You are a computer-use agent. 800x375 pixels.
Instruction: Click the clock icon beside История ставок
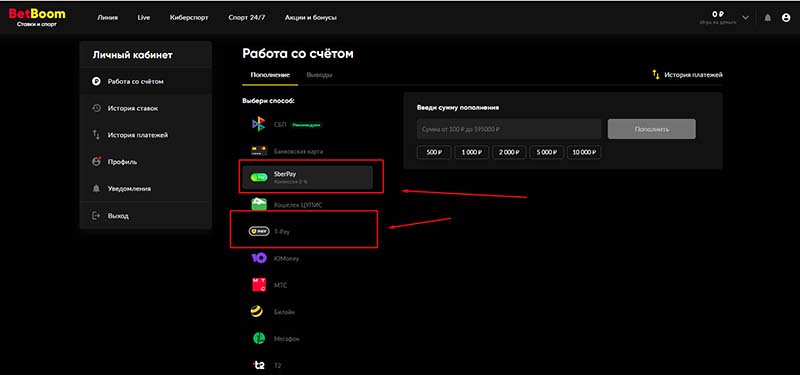click(96, 108)
